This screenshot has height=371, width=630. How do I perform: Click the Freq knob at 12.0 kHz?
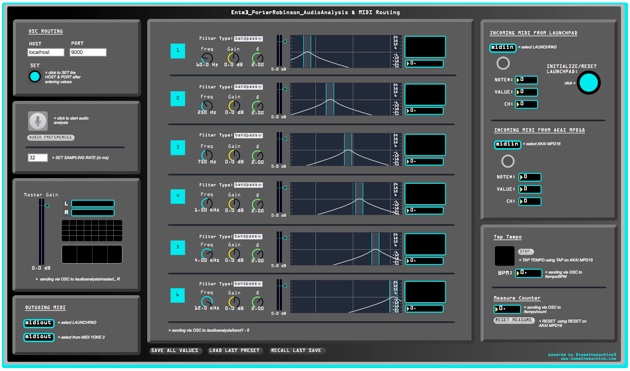207,302
